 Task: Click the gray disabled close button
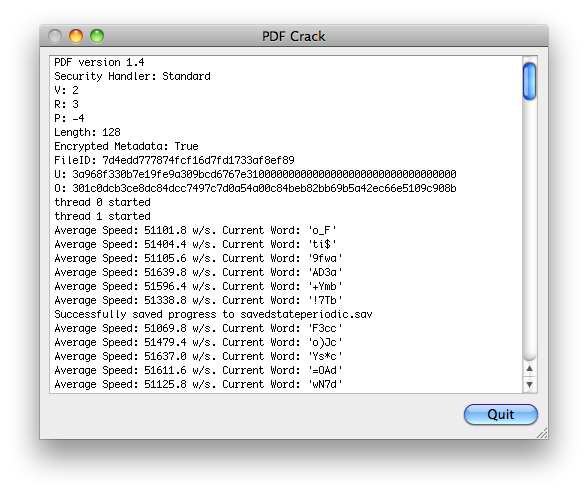click(55, 36)
